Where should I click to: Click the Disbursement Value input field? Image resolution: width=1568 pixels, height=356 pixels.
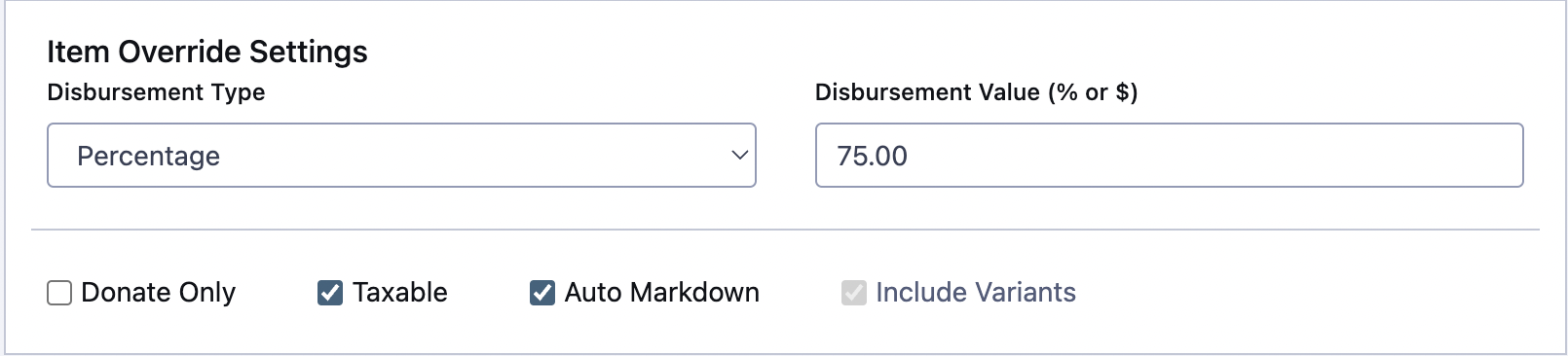[1169, 155]
